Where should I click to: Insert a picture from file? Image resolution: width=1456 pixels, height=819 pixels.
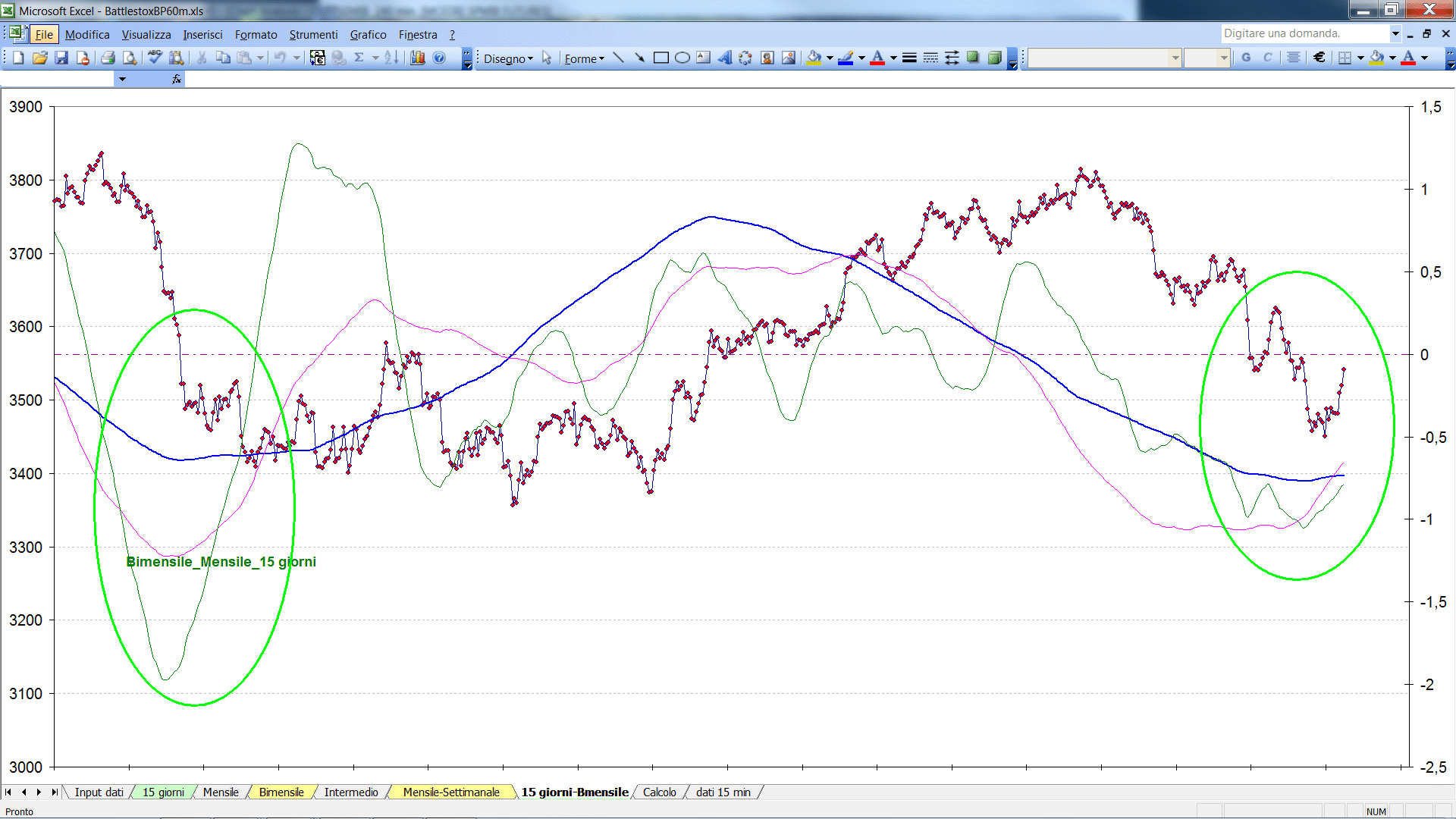(x=789, y=58)
